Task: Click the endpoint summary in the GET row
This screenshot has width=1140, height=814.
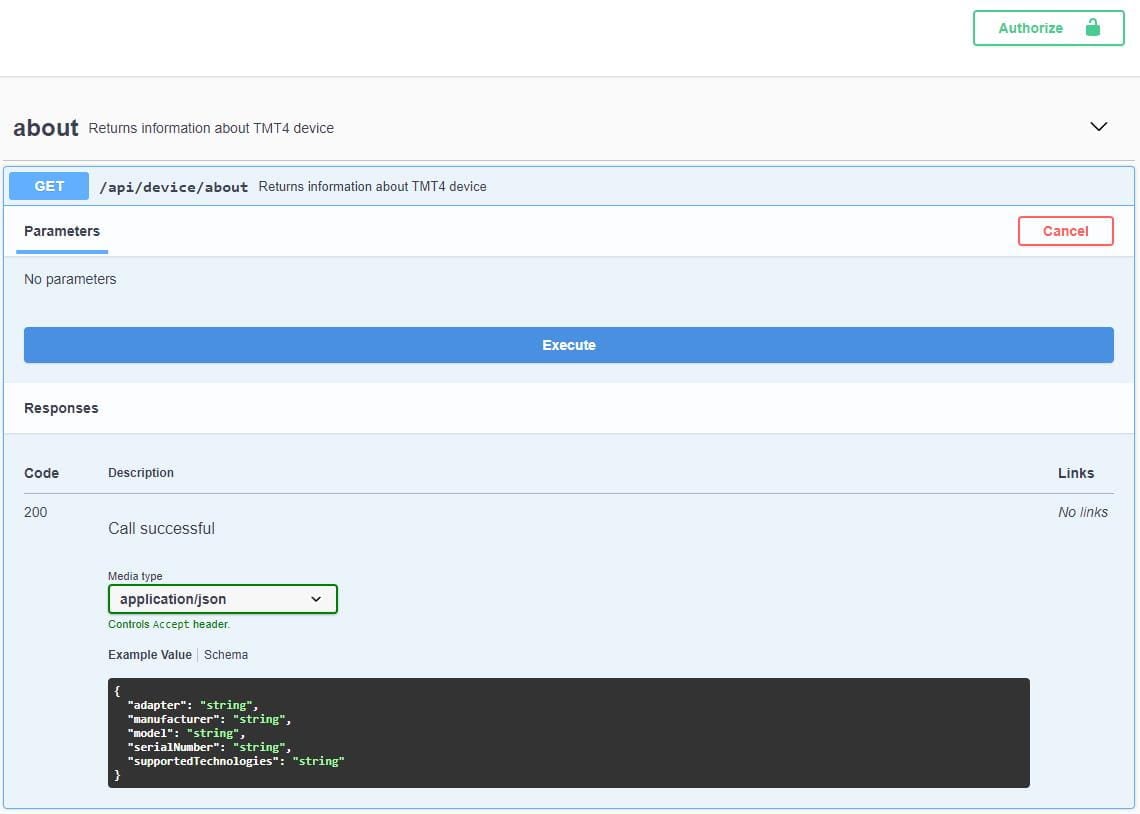Action: (x=372, y=186)
